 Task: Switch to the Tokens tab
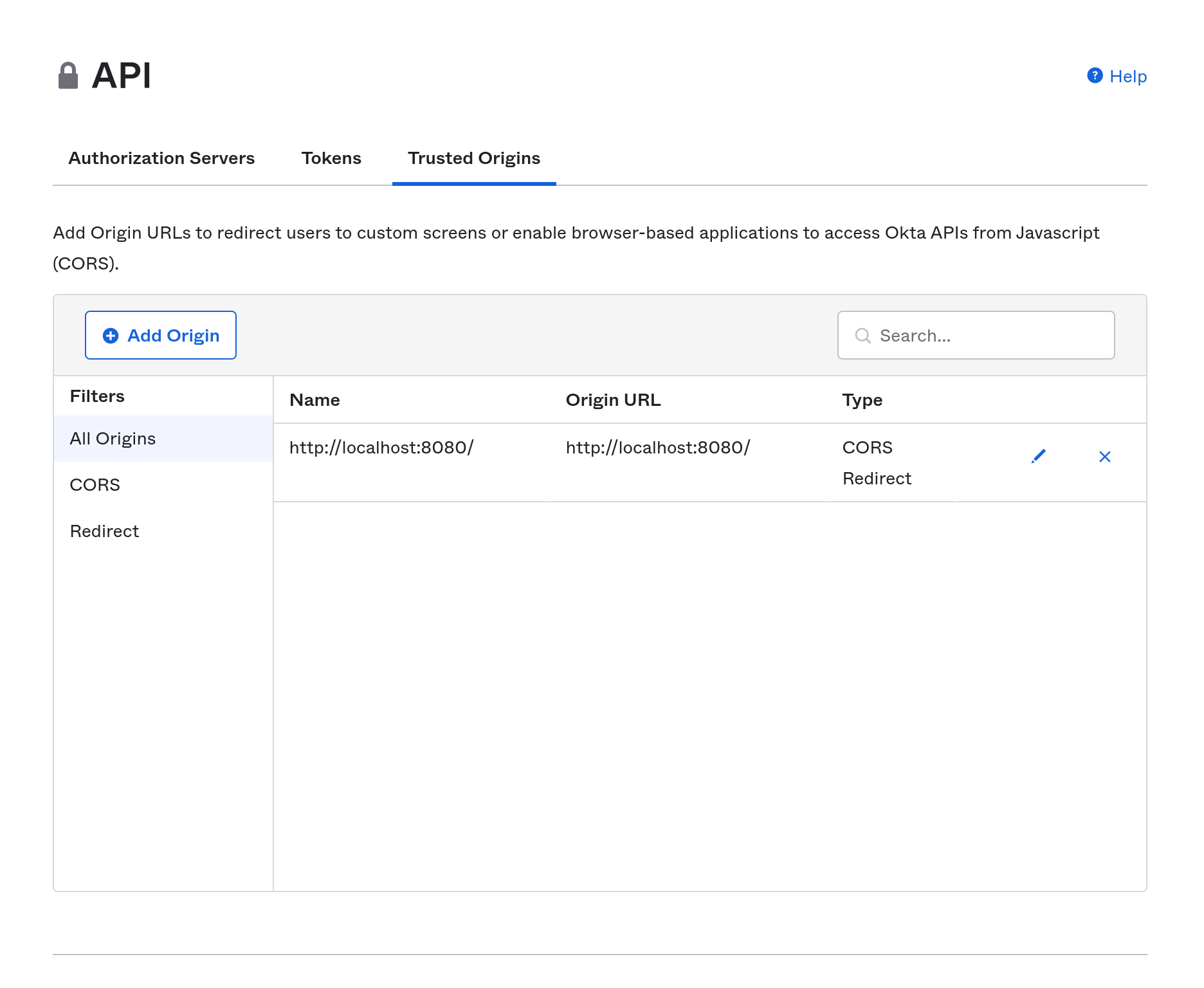click(x=331, y=158)
